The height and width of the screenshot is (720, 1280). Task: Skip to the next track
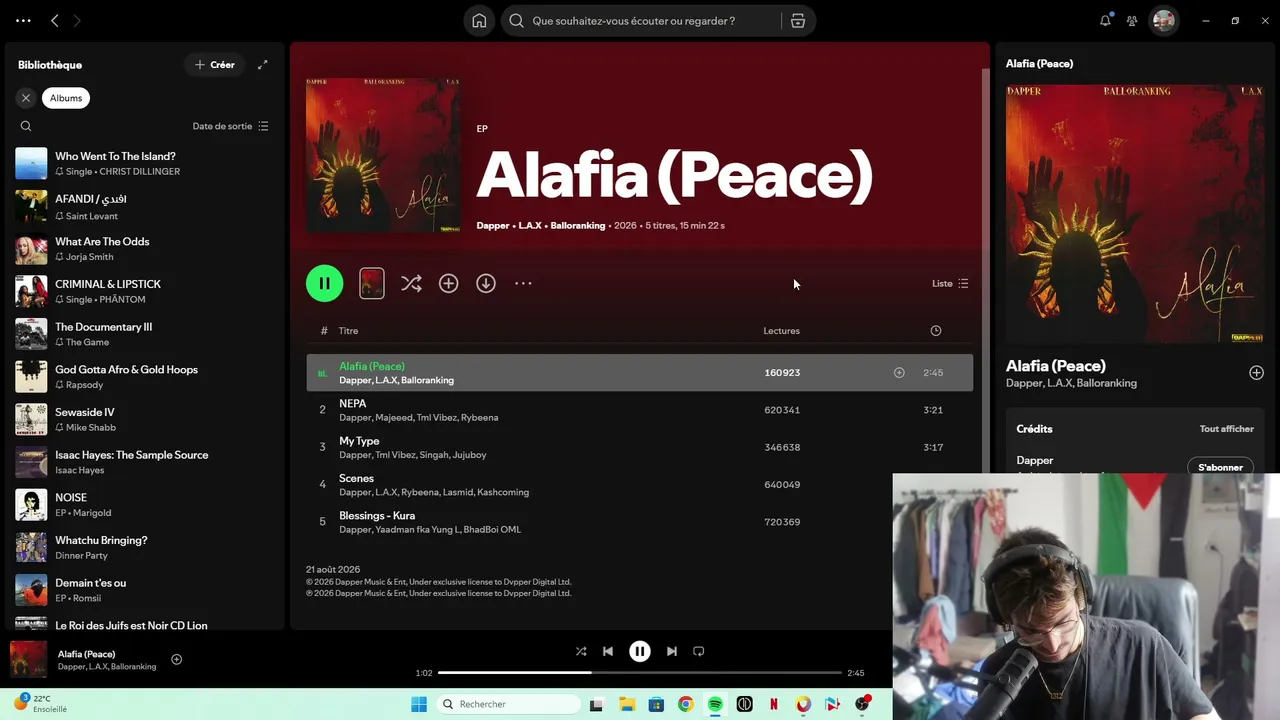(x=672, y=651)
